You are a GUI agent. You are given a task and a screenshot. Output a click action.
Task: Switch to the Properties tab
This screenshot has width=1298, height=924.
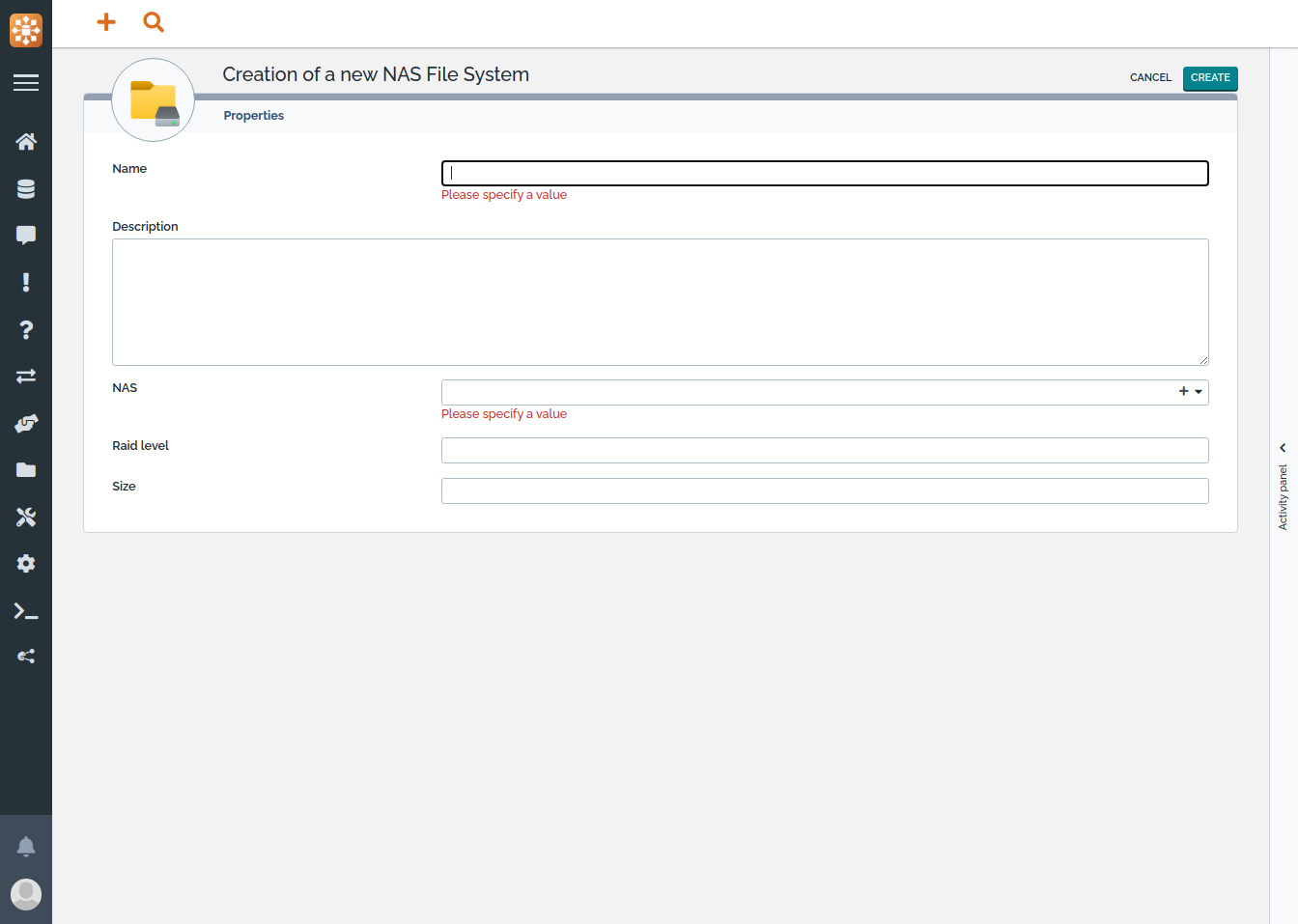254,116
